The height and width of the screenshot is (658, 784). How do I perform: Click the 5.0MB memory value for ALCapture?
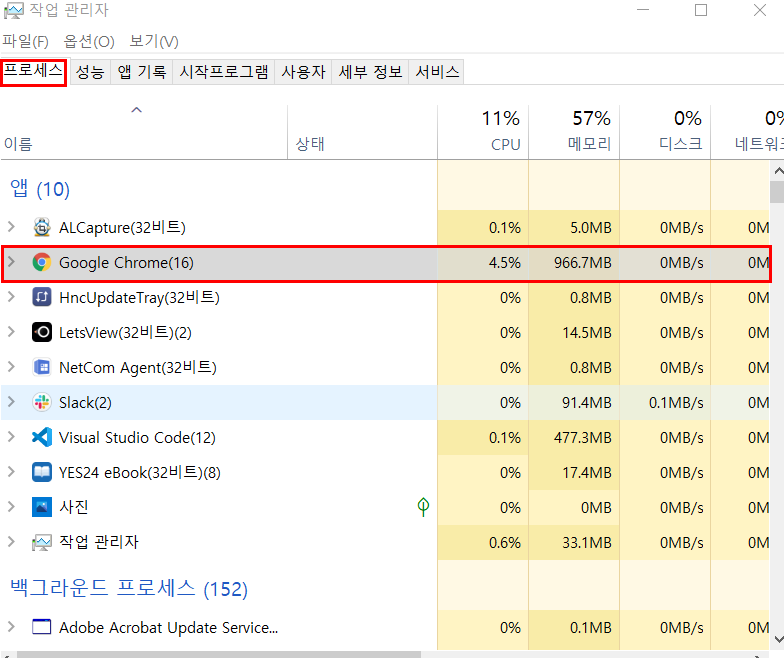[x=590, y=228]
